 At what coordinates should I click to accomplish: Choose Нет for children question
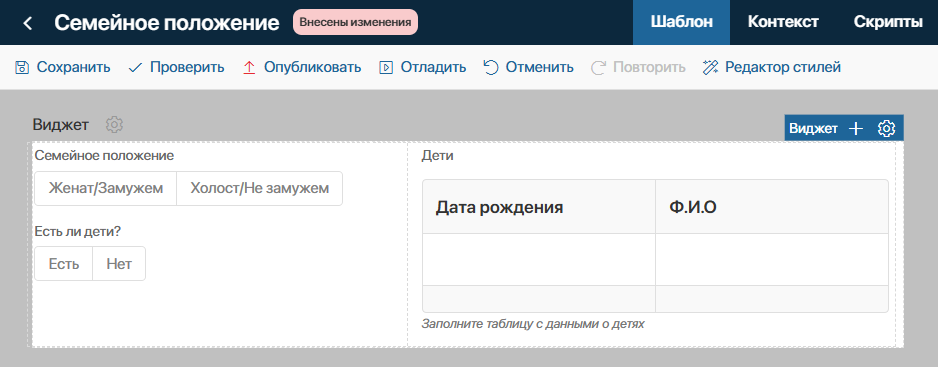pyautogui.click(x=119, y=263)
